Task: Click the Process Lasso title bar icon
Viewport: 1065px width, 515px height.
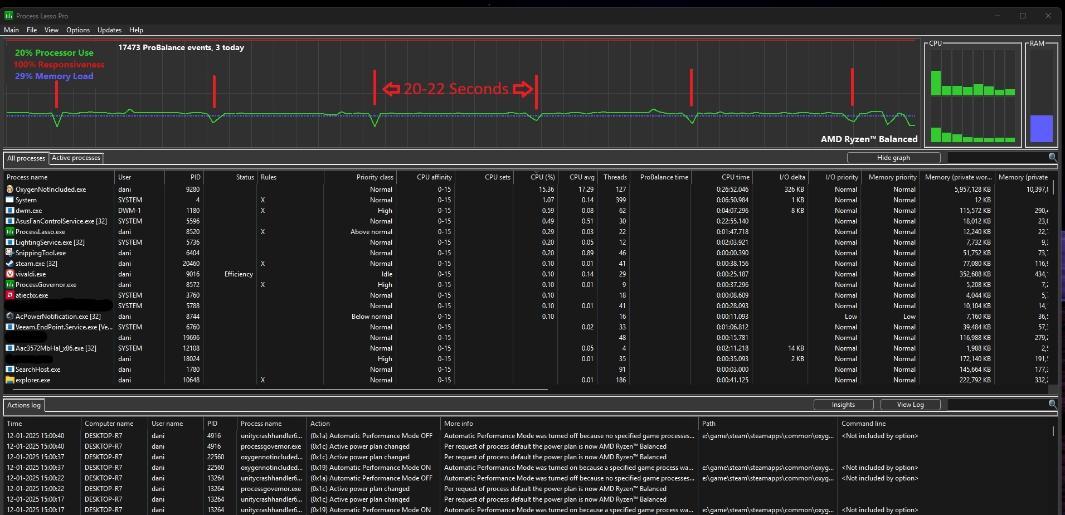Action: [11, 16]
